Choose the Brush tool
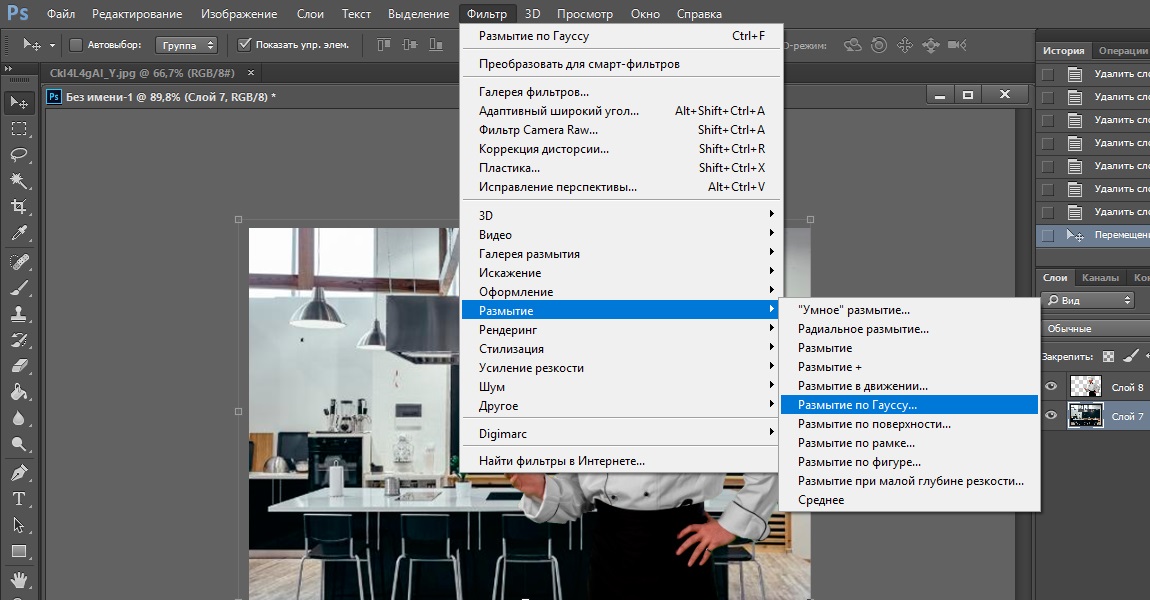 19,287
